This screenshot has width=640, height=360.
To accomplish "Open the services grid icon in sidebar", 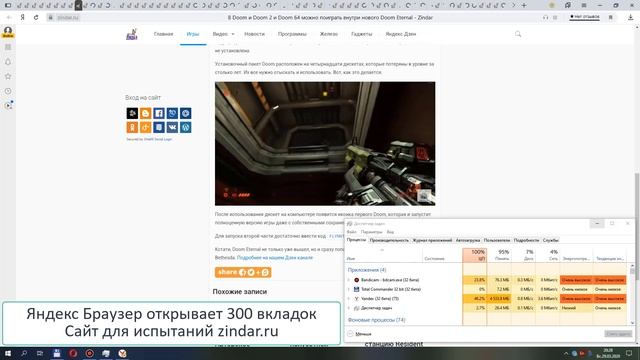I will point(8,47).
